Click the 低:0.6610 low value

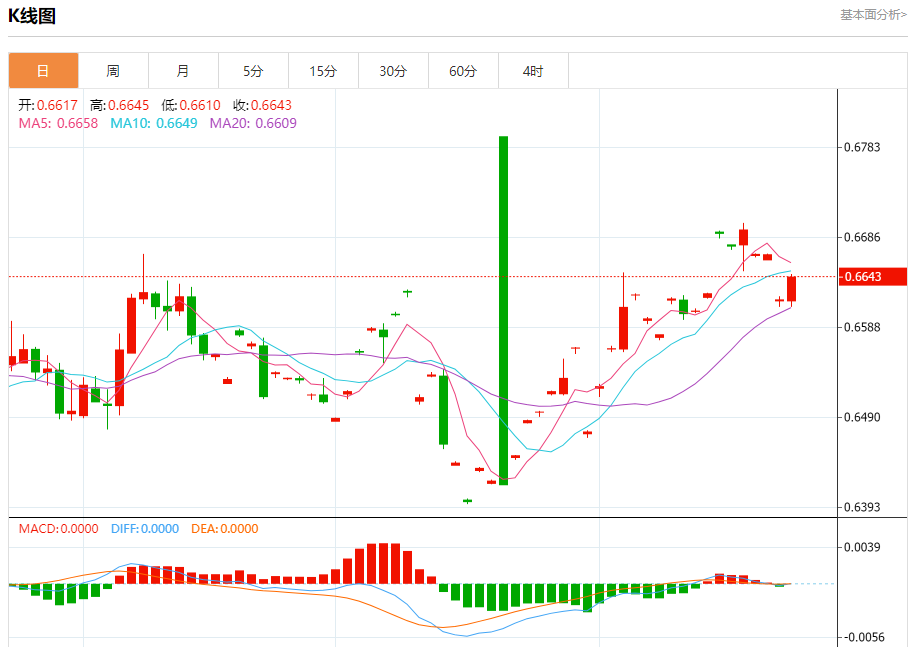tap(191, 105)
